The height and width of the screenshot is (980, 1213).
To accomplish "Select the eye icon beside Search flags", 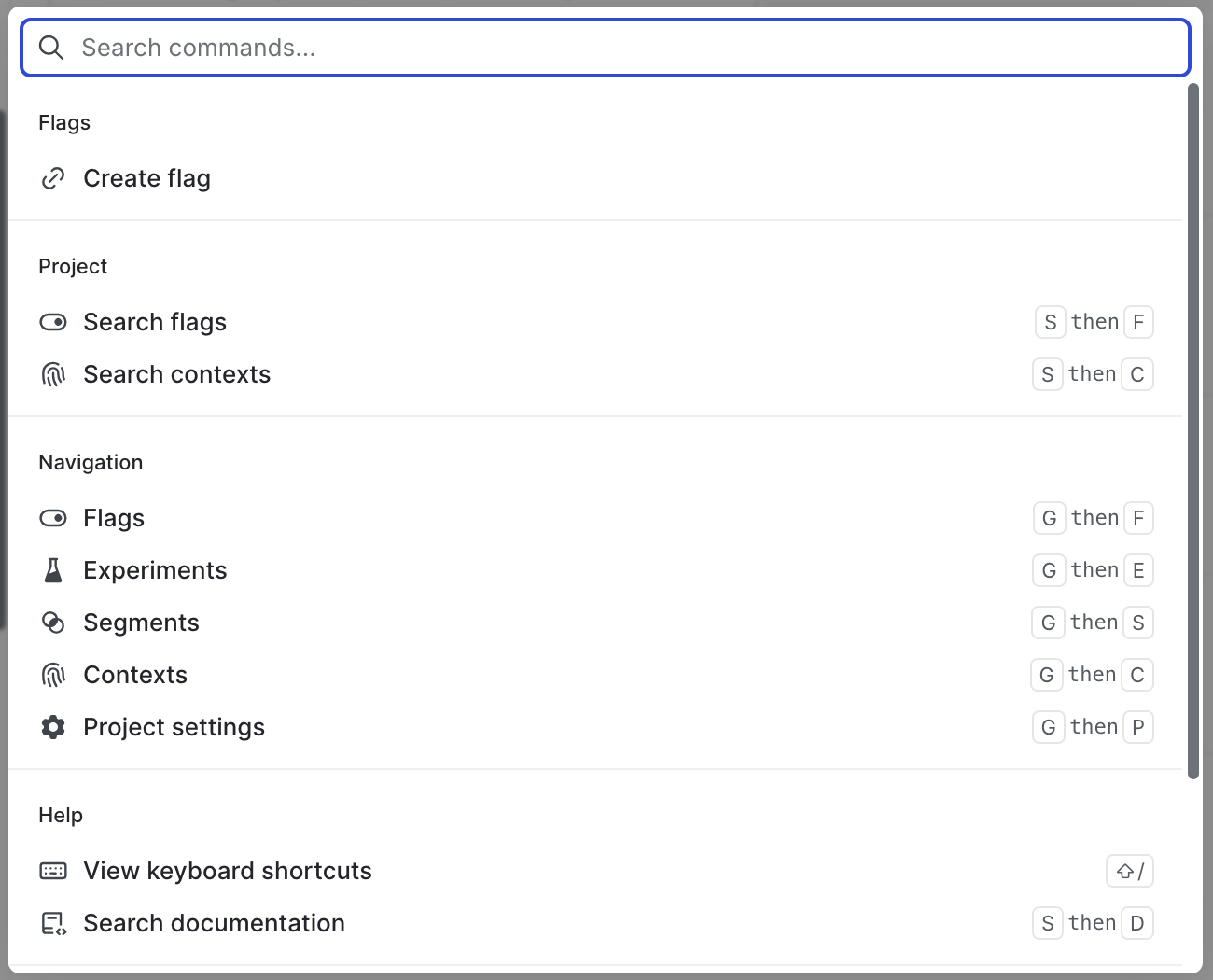I will tap(53, 321).
